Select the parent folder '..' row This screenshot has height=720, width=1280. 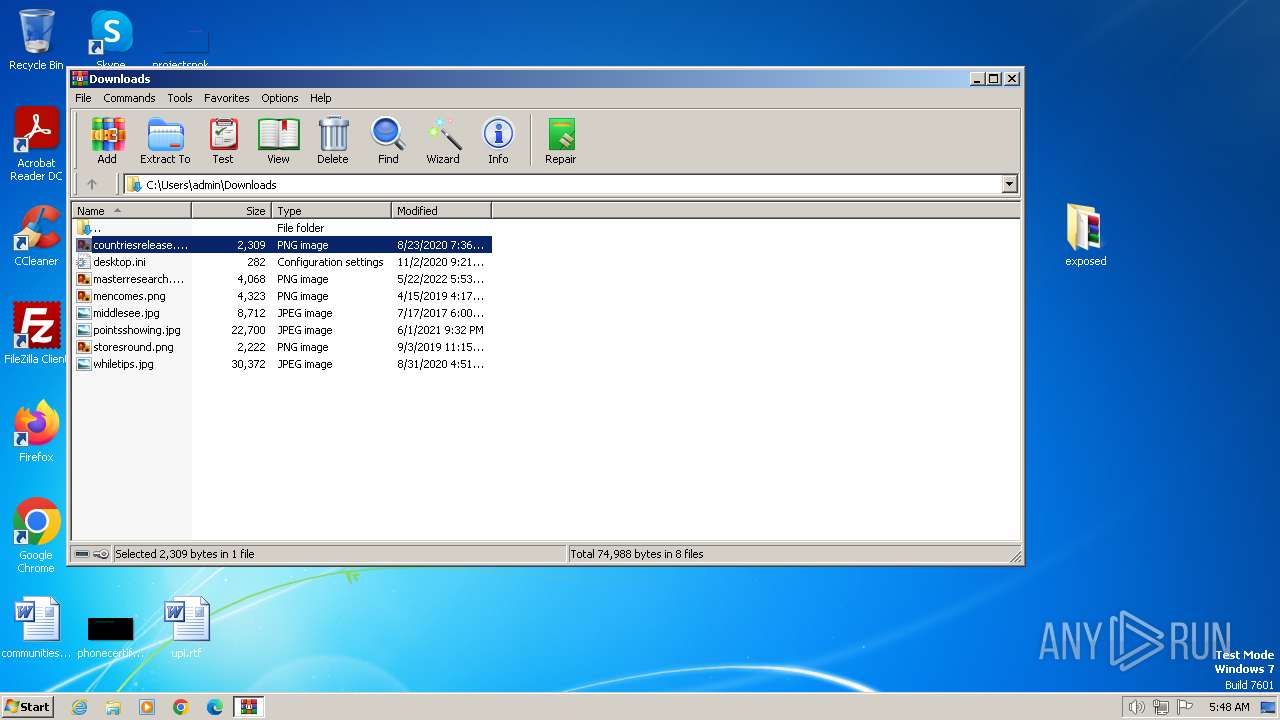[282, 228]
